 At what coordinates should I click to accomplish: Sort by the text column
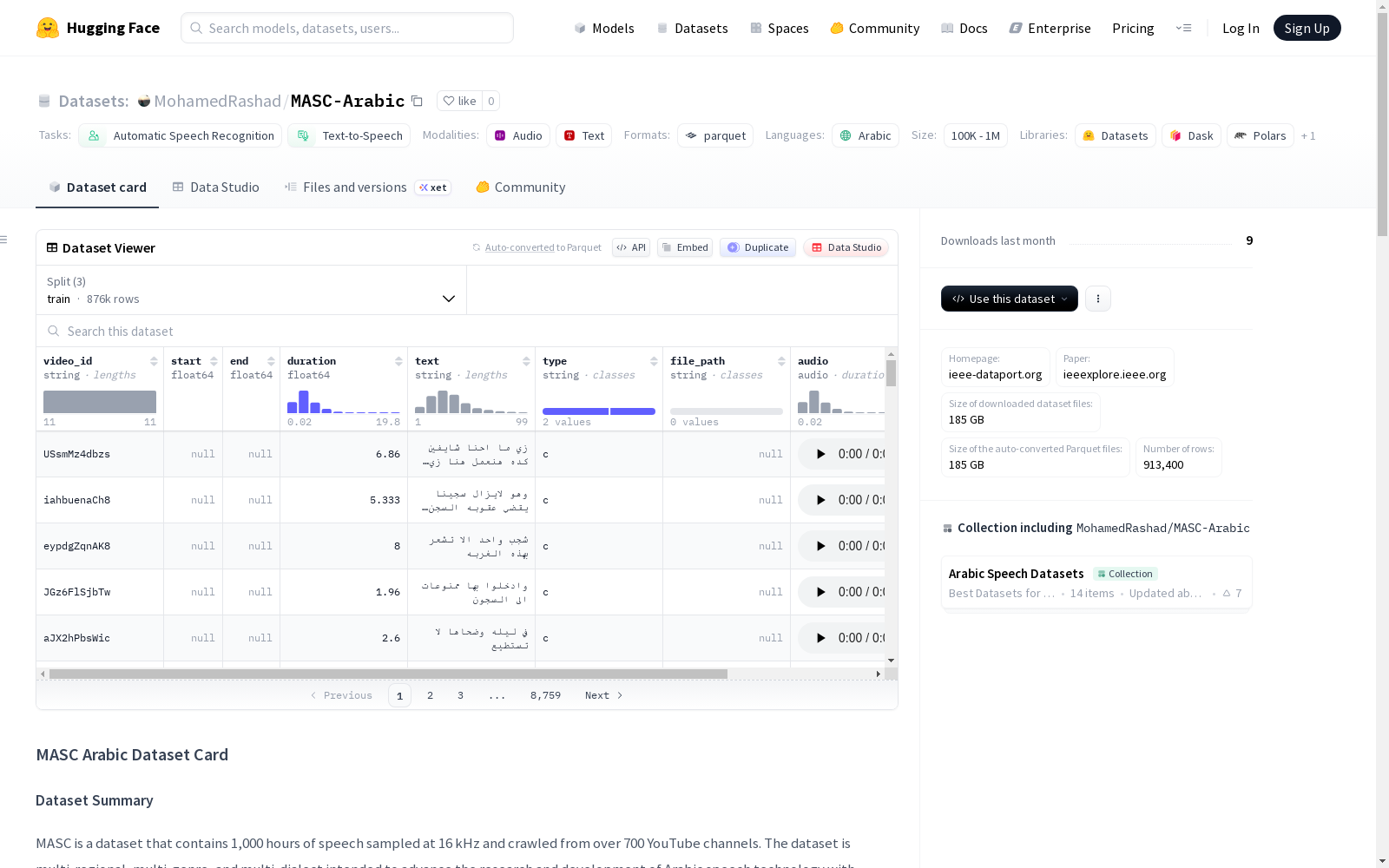point(526,361)
